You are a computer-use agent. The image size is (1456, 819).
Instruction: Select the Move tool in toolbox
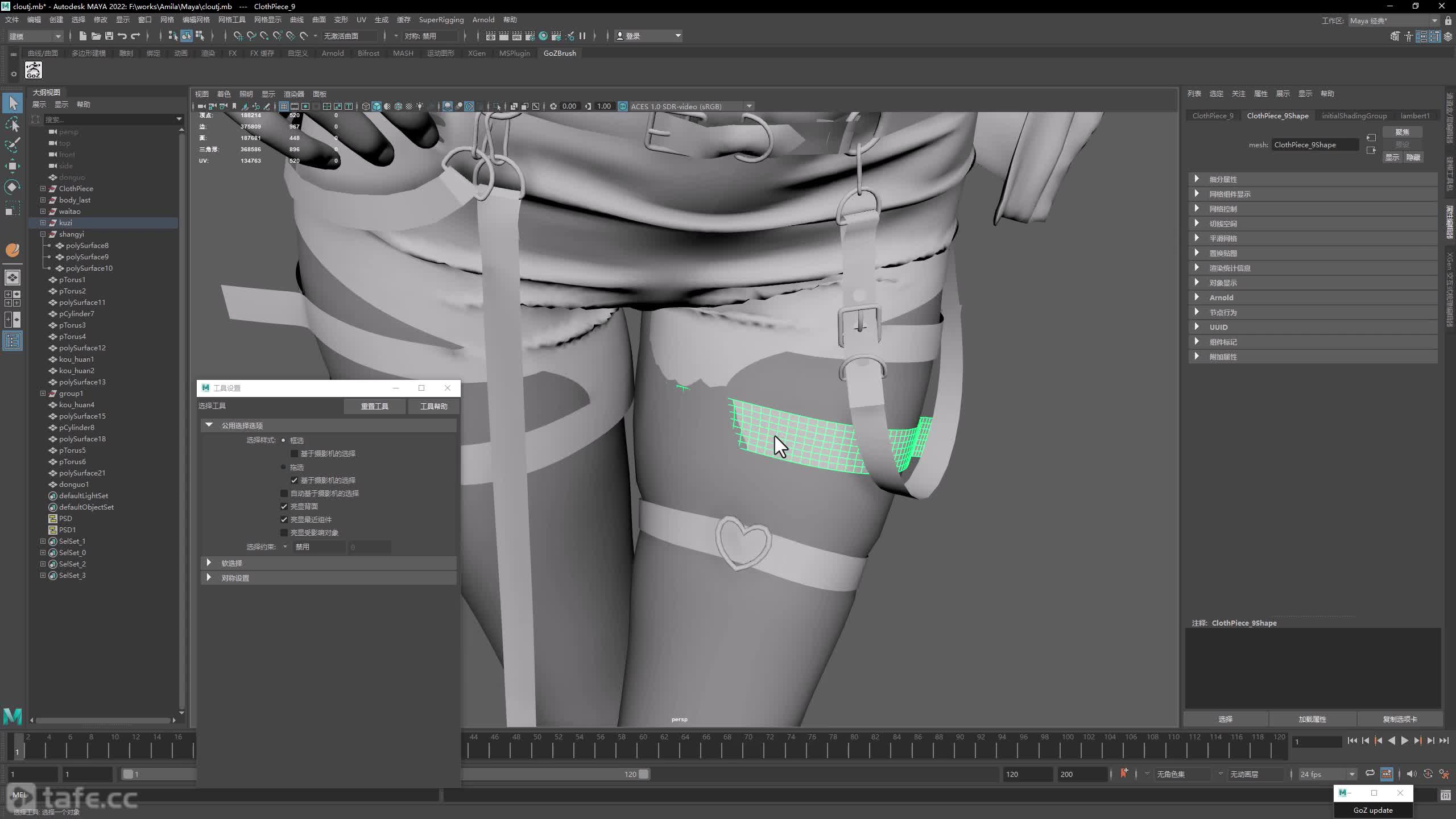[x=13, y=166]
